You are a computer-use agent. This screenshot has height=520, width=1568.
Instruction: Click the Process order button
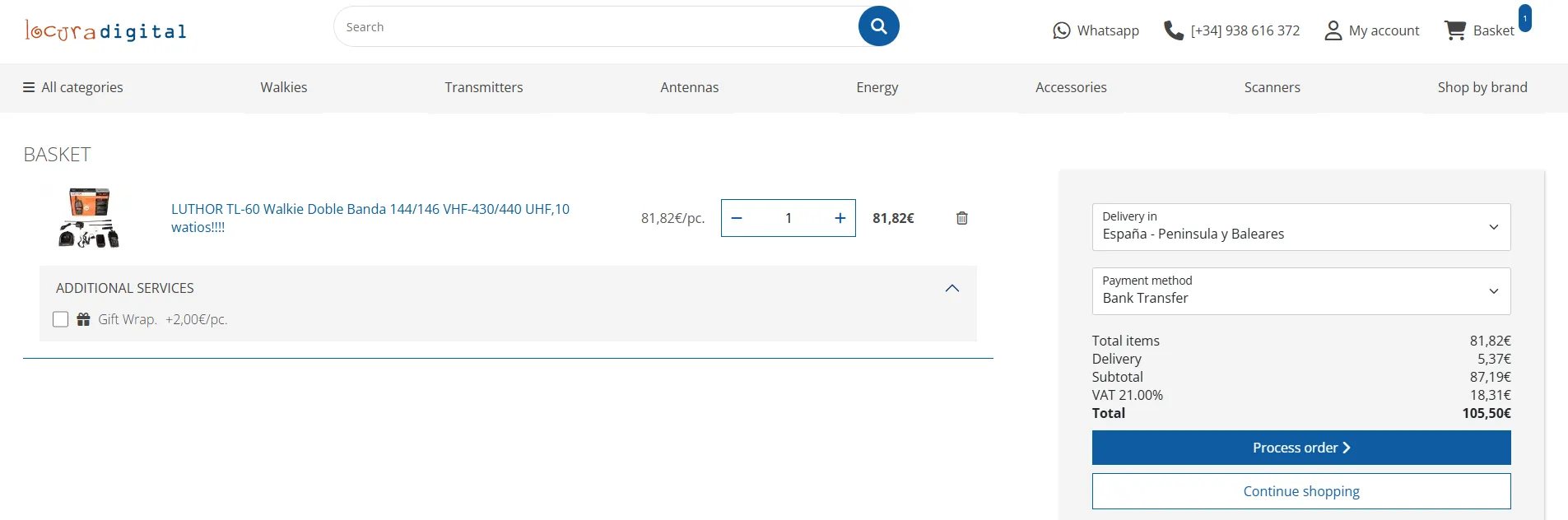[x=1300, y=447]
